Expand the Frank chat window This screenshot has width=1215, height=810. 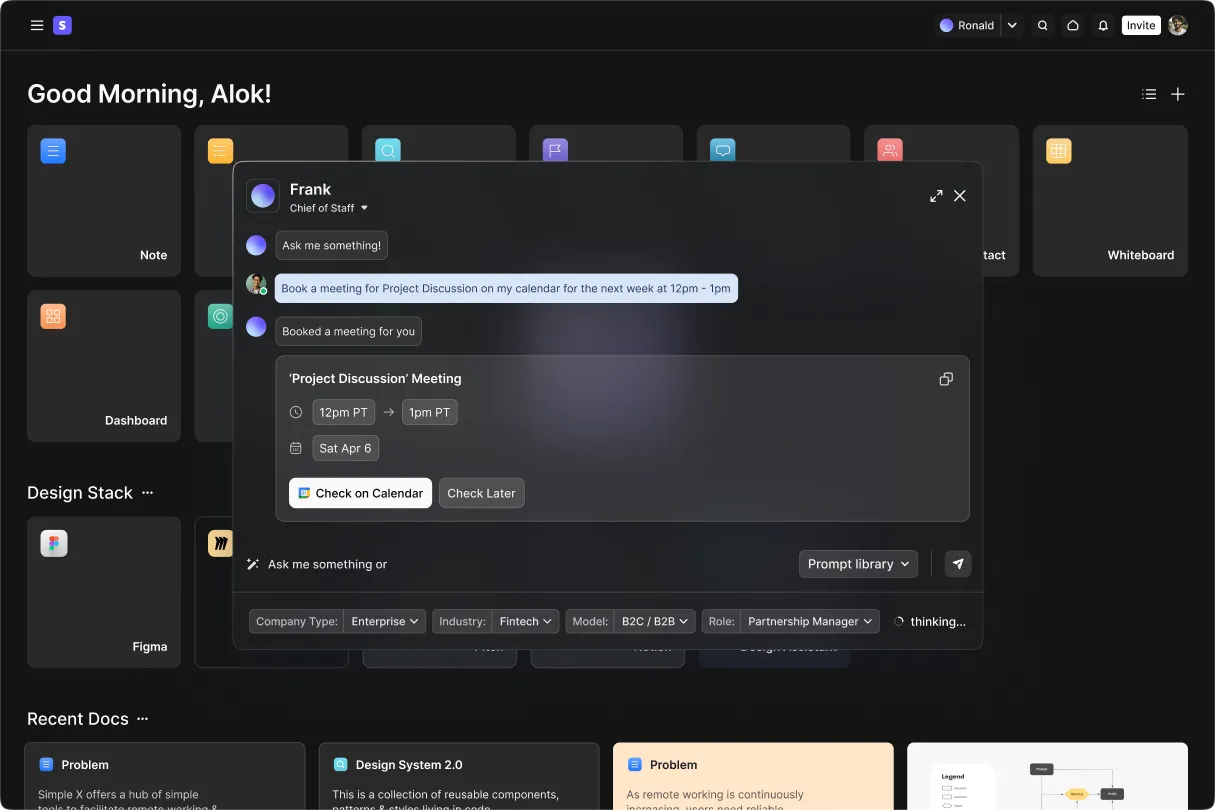pos(936,196)
